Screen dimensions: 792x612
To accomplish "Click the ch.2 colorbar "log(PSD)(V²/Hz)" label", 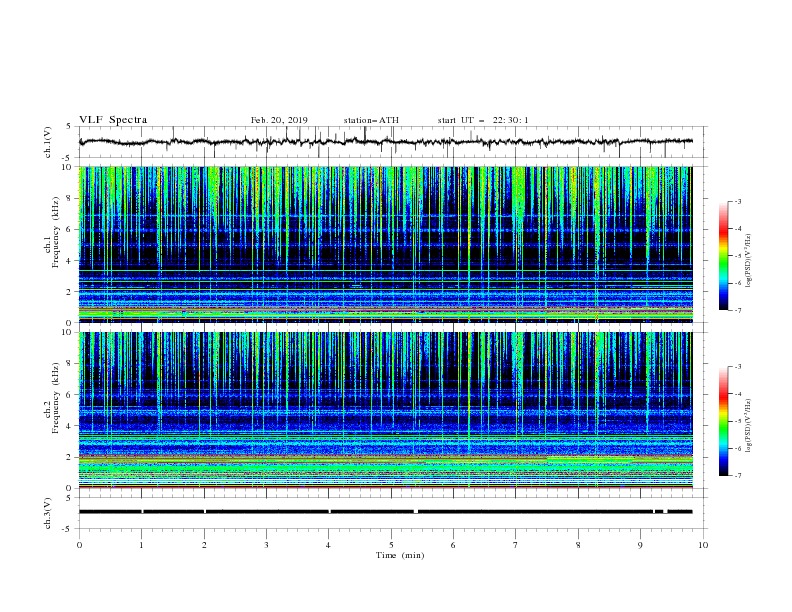I will click(749, 425).
